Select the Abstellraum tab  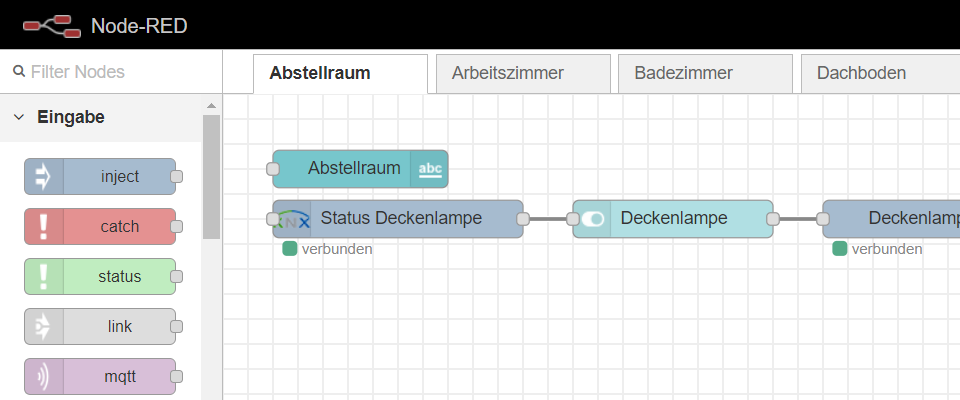(320, 73)
